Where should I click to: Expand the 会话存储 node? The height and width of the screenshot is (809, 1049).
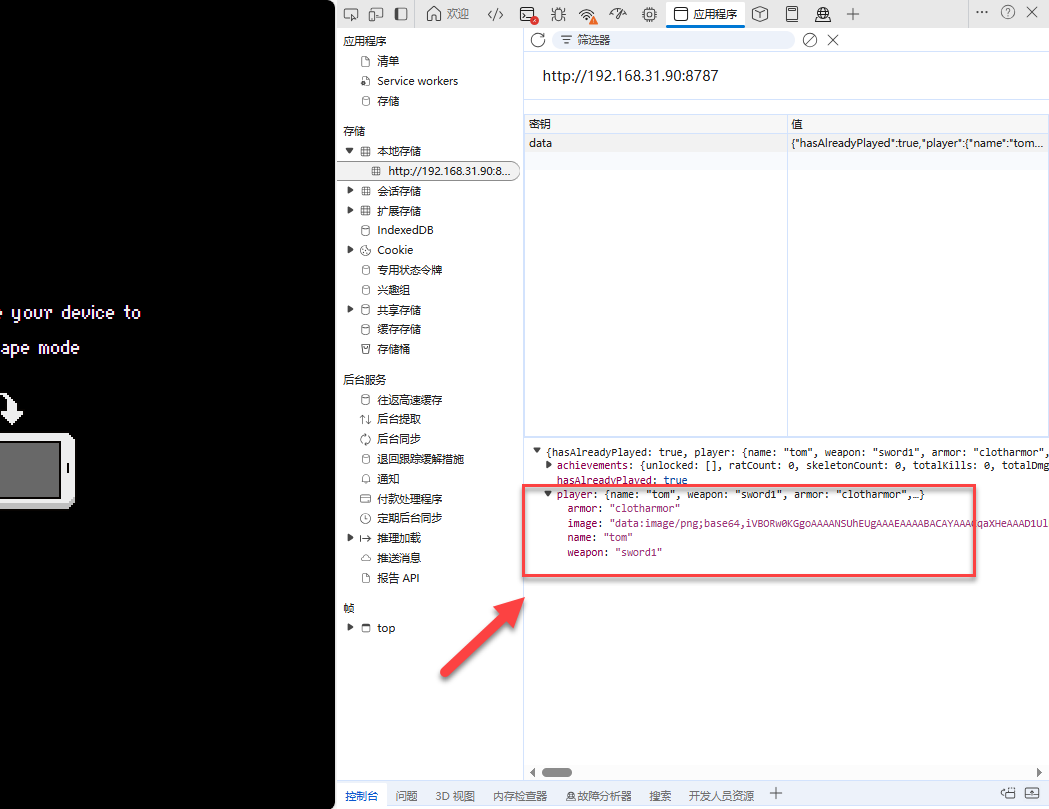(350, 191)
